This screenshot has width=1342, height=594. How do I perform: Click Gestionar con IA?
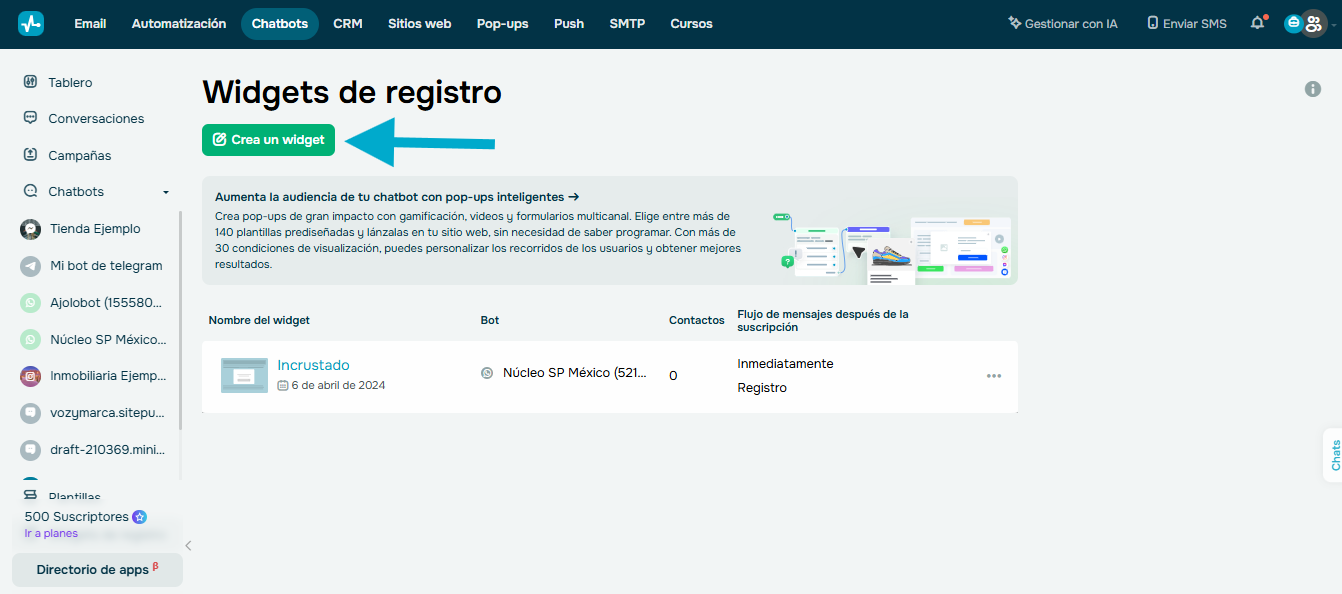[x=1062, y=24]
